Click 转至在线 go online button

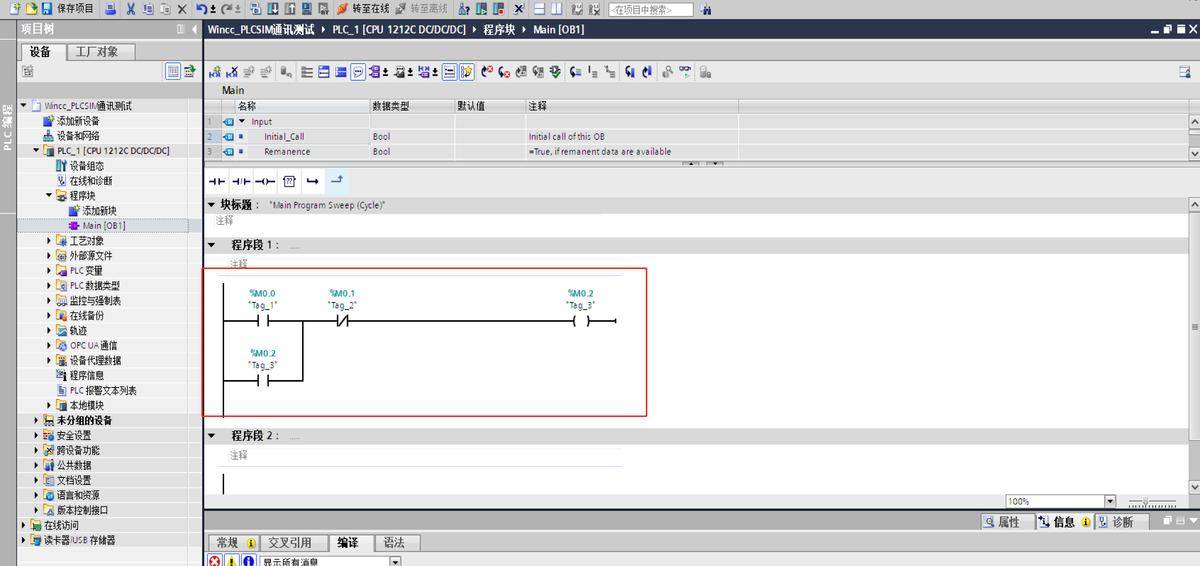pyautogui.click(x=363, y=9)
